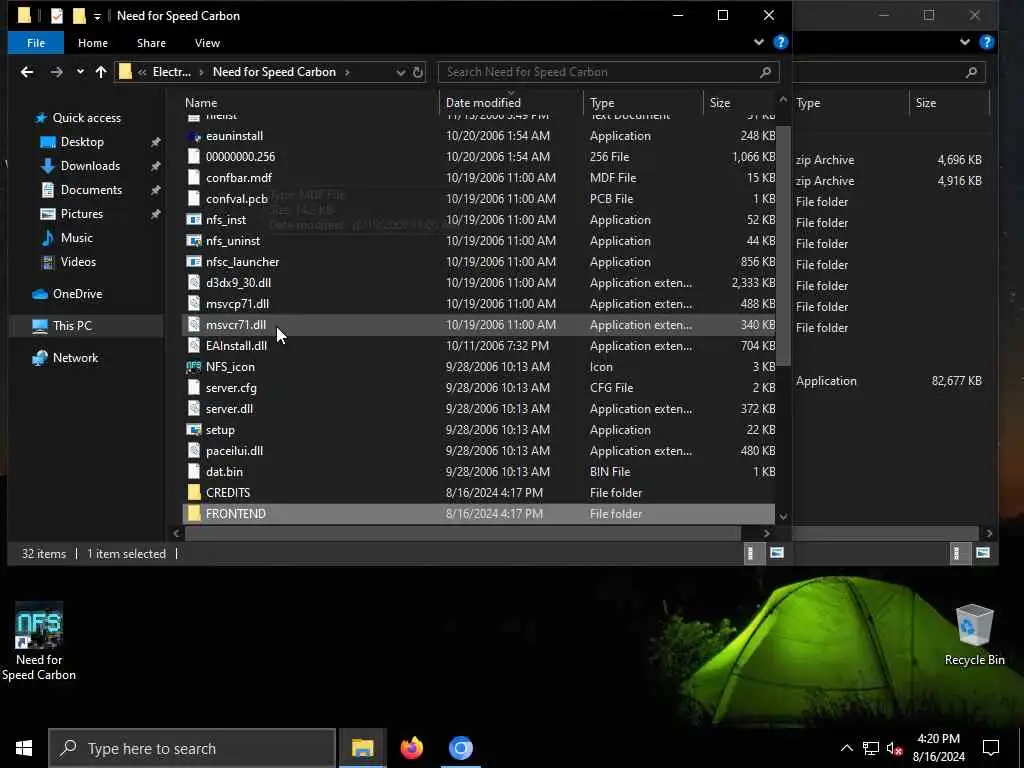Select the setup application icon
The height and width of the screenshot is (768, 1024).
(194, 430)
